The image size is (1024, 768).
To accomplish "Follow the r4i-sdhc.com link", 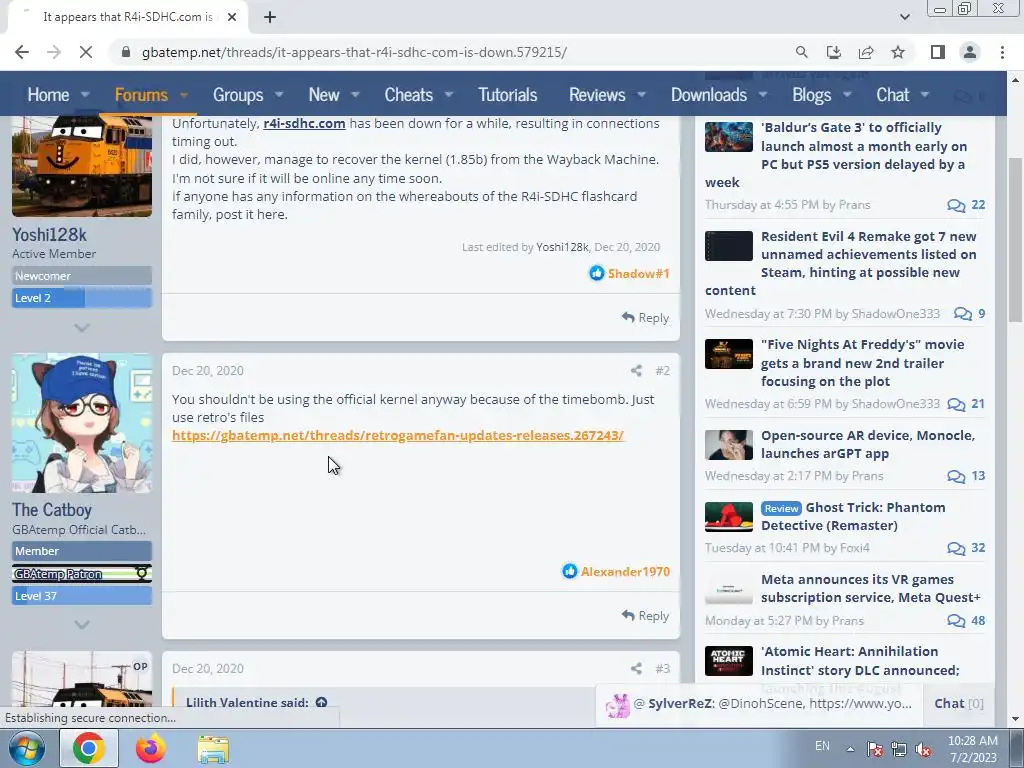I will [x=304, y=123].
